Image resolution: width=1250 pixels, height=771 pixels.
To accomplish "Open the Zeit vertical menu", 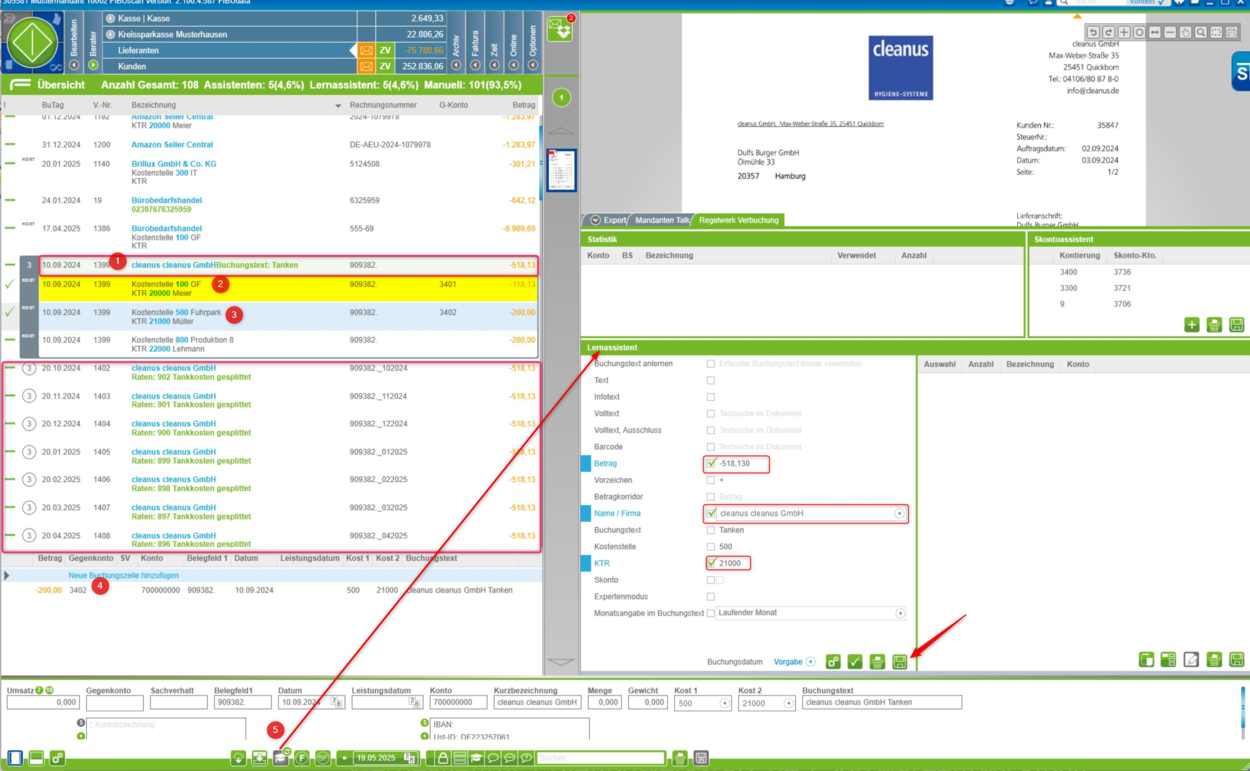I will click(x=494, y=42).
